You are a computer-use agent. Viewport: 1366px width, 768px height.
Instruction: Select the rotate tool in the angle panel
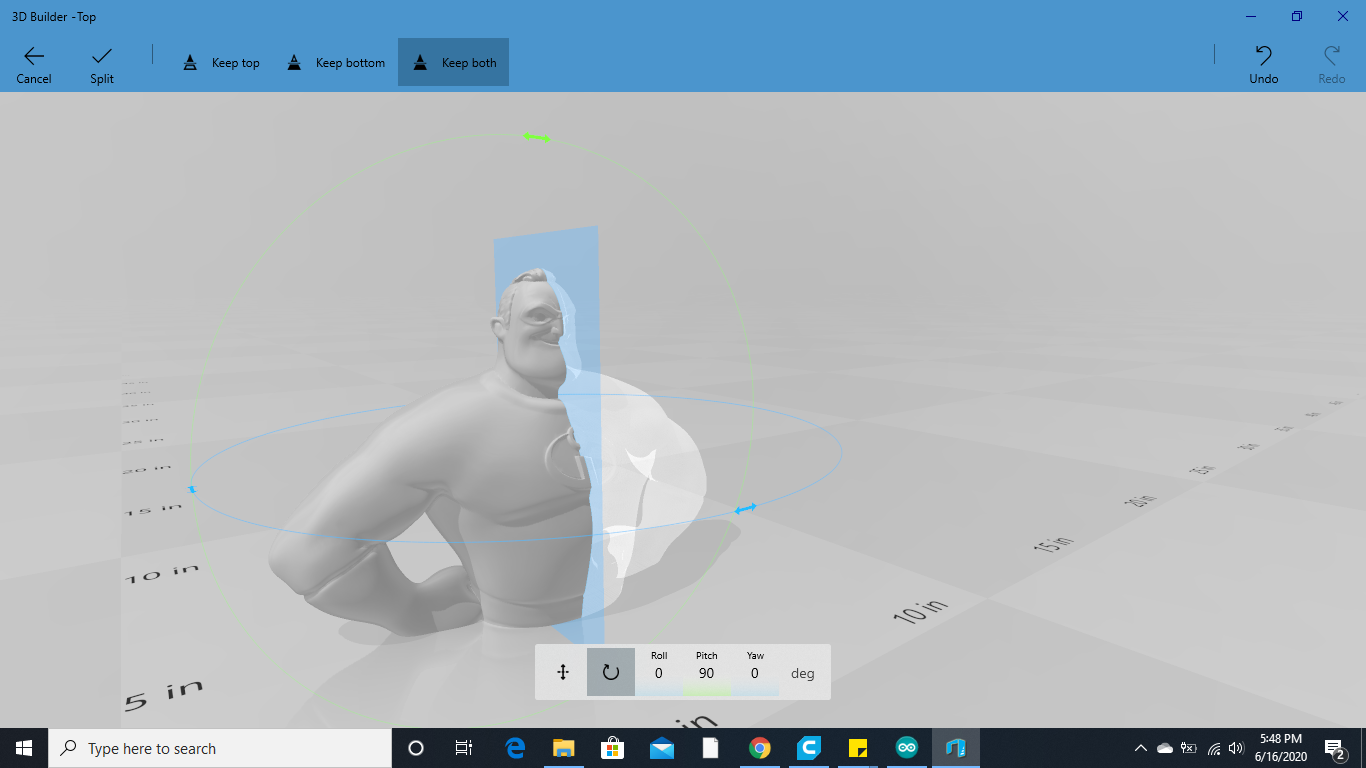tap(611, 671)
